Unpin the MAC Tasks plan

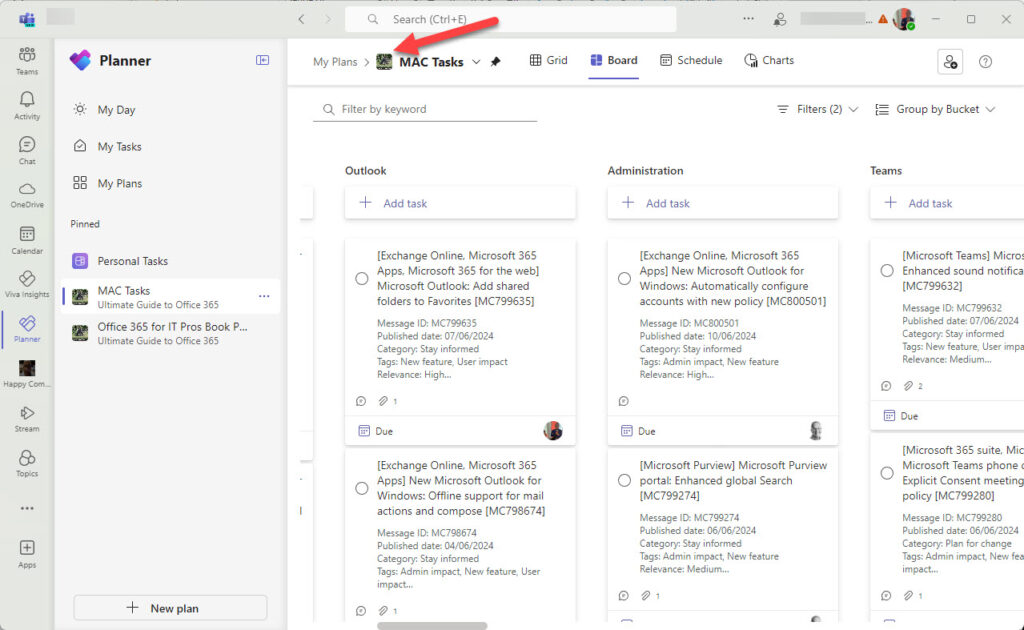(496, 61)
